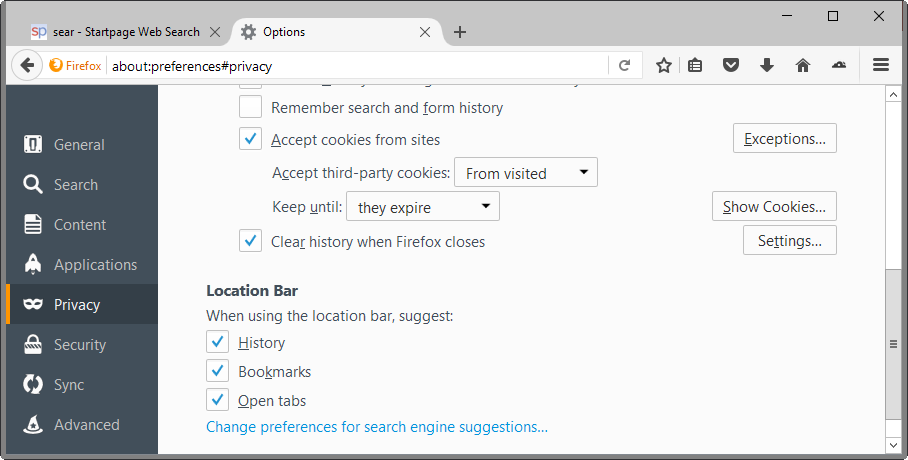Viewport: 908px width, 460px height.
Task: Click the Privacy mask sidebar icon
Action: [x=33, y=304]
